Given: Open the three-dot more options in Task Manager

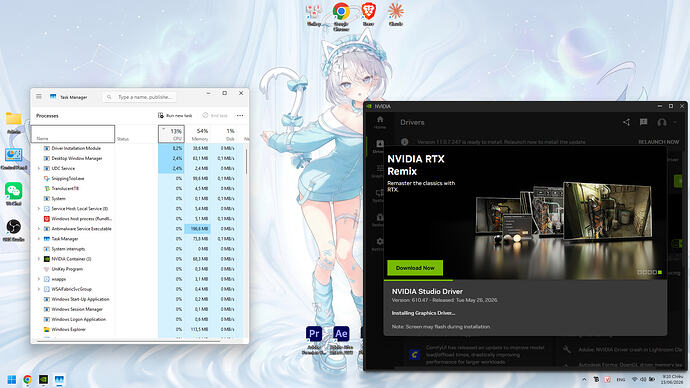Looking at the screenshot, I should [240, 115].
